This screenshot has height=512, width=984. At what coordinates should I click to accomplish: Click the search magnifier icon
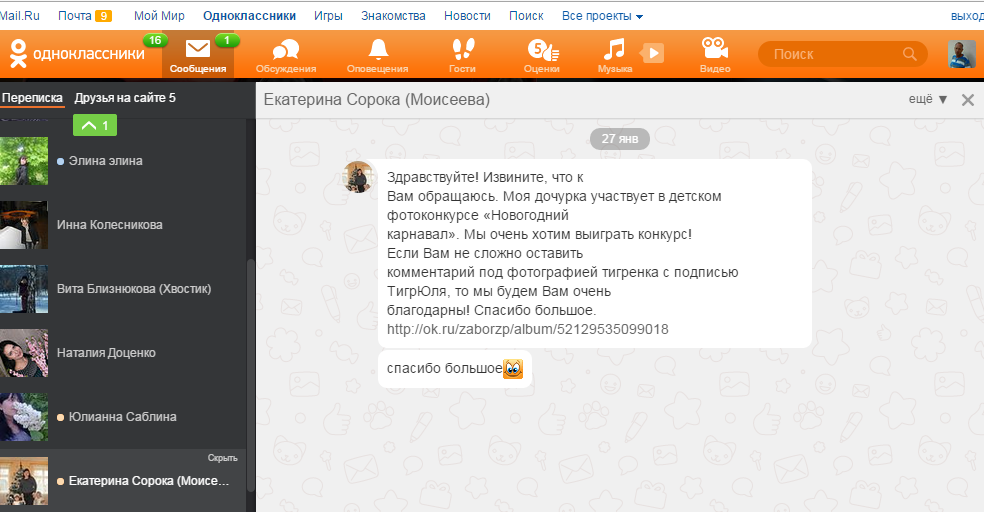click(x=909, y=54)
